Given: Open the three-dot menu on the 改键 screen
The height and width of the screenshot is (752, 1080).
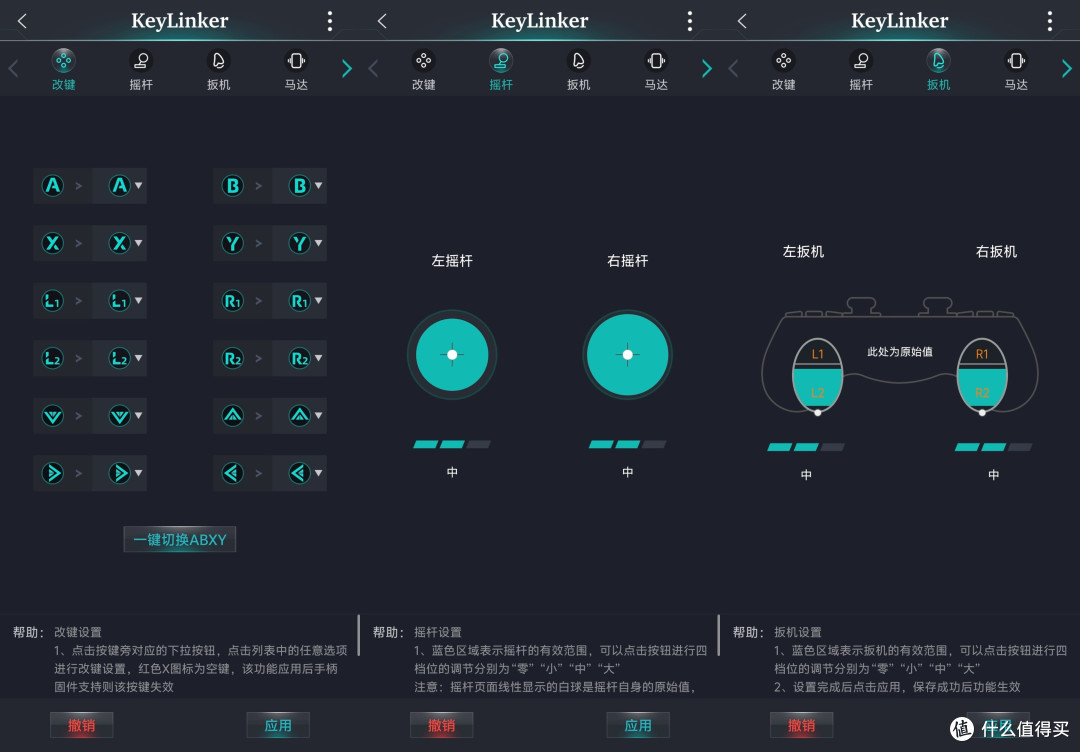Looking at the screenshot, I should tap(330, 21).
